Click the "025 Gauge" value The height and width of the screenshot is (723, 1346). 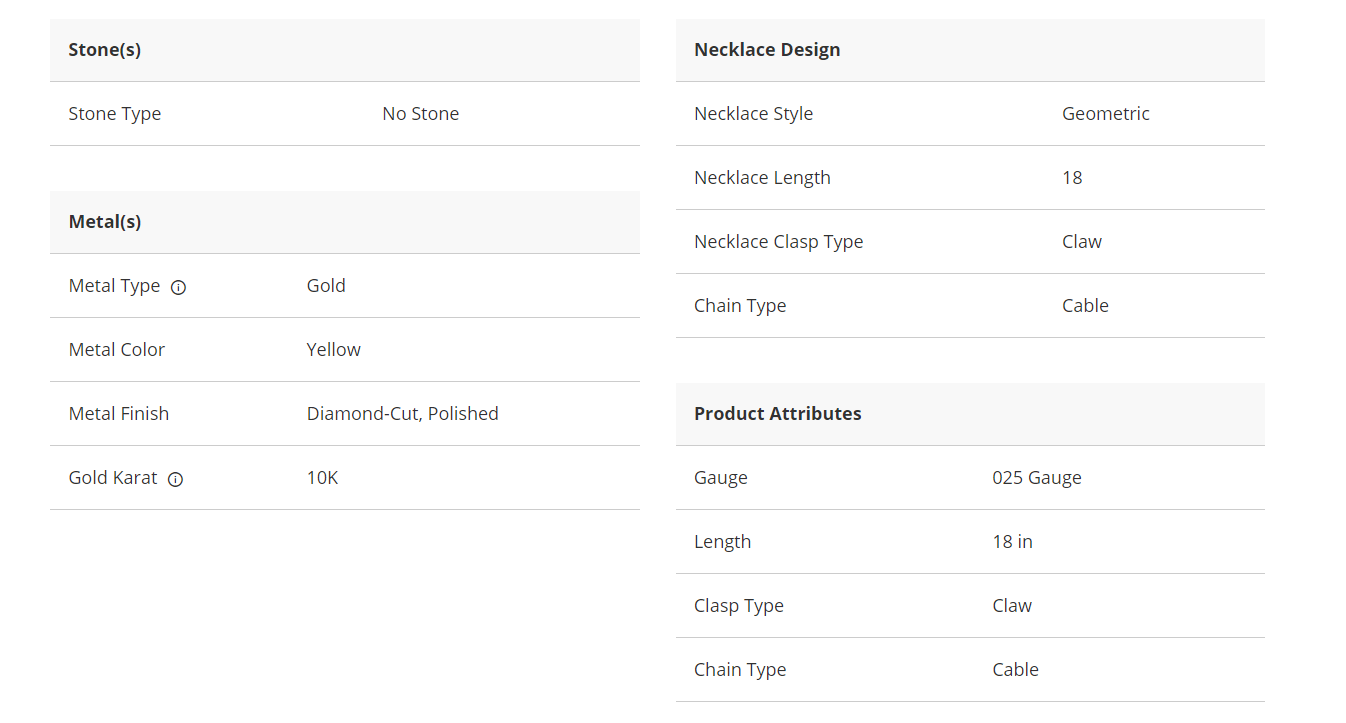(1036, 478)
